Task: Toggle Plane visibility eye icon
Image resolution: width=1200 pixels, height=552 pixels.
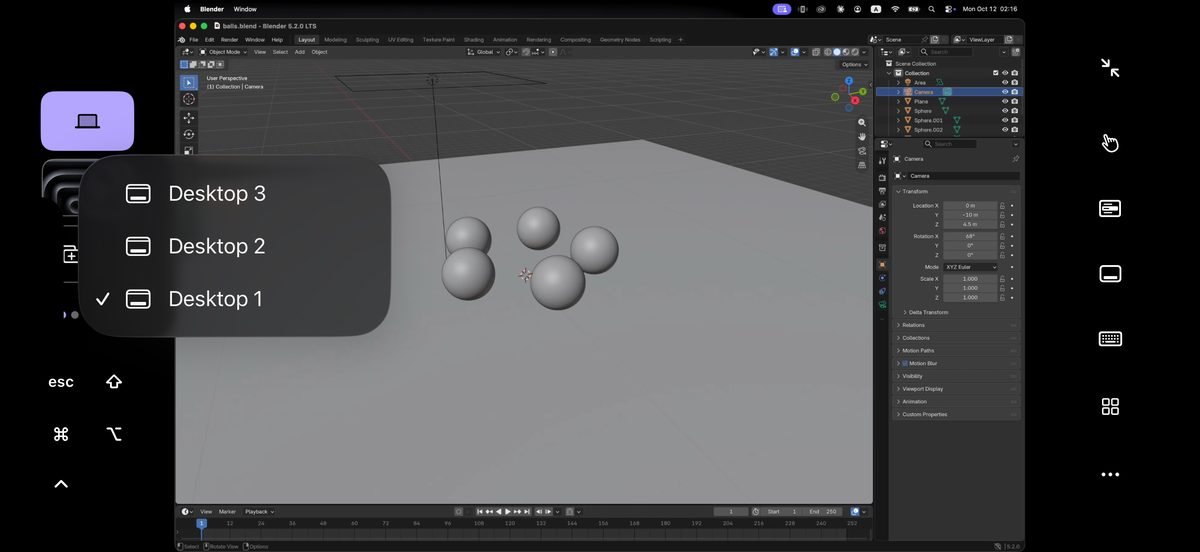Action: tap(1005, 102)
